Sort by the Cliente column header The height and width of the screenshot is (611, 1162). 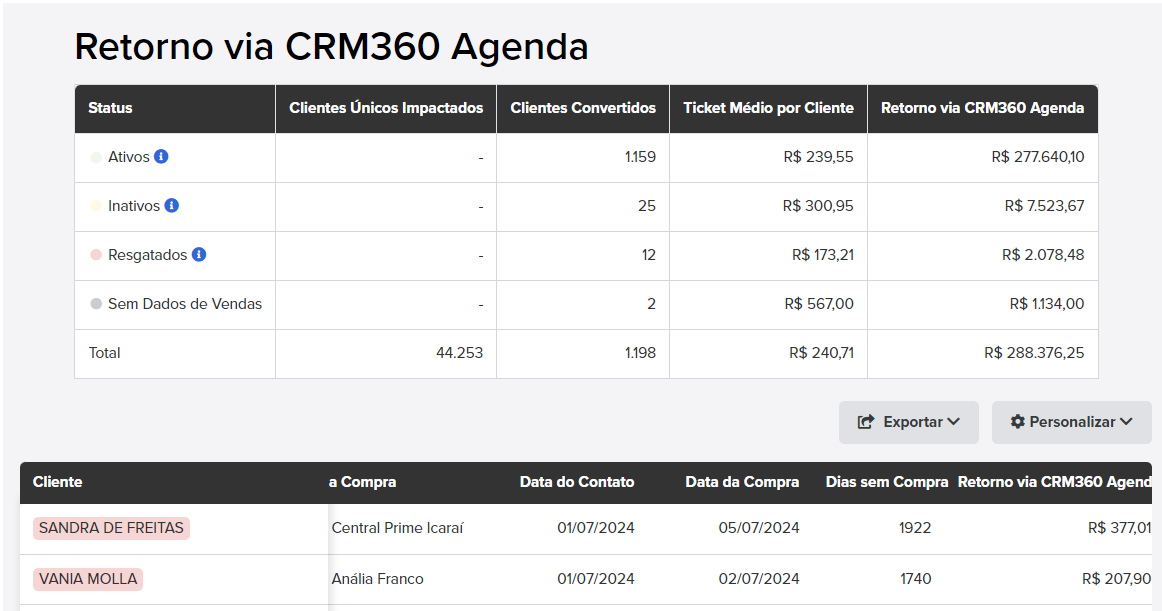(58, 482)
